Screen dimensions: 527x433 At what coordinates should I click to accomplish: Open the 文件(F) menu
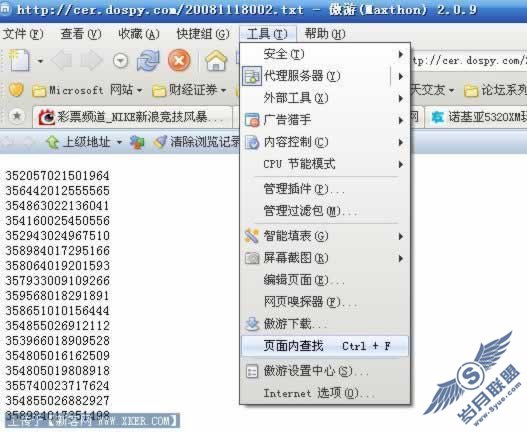pyautogui.click(x=23, y=34)
